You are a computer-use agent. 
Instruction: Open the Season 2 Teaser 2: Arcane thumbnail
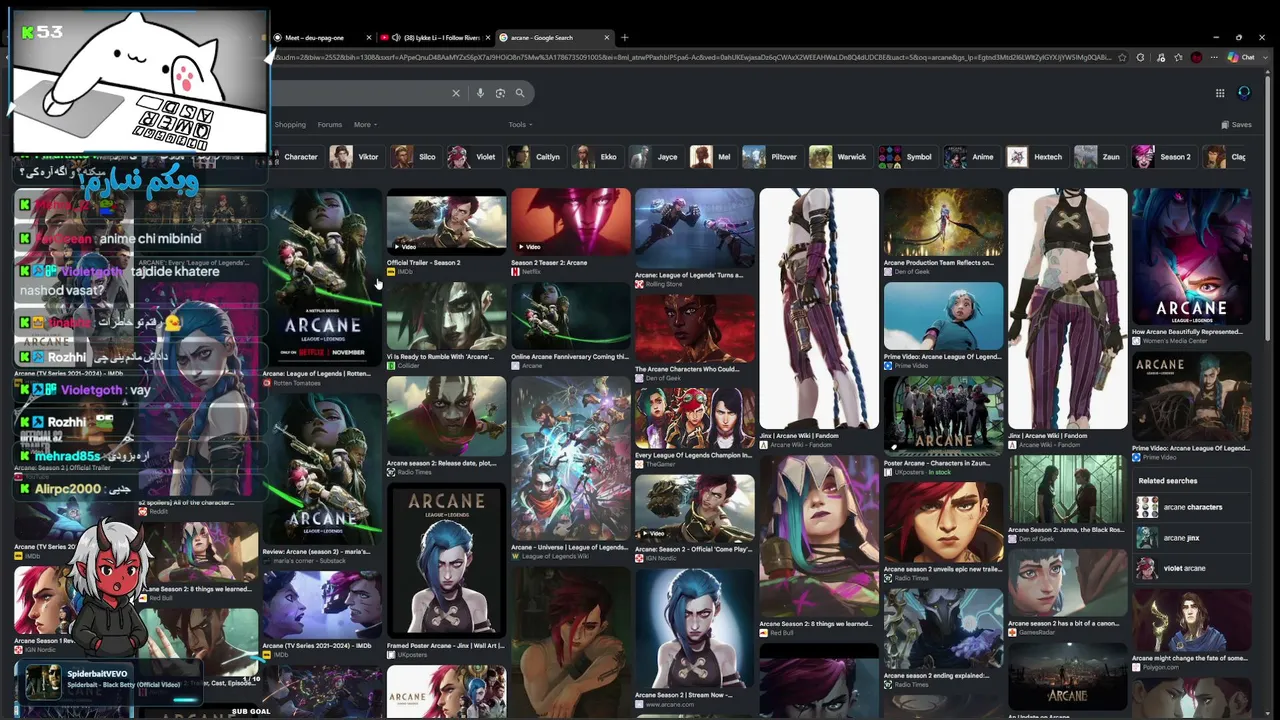(570, 222)
